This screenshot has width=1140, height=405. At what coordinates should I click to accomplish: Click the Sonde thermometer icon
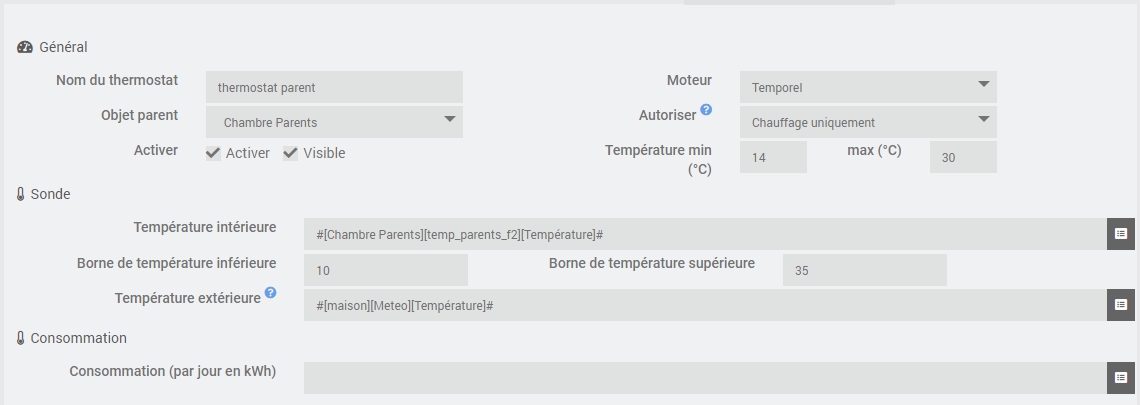tap(20, 194)
